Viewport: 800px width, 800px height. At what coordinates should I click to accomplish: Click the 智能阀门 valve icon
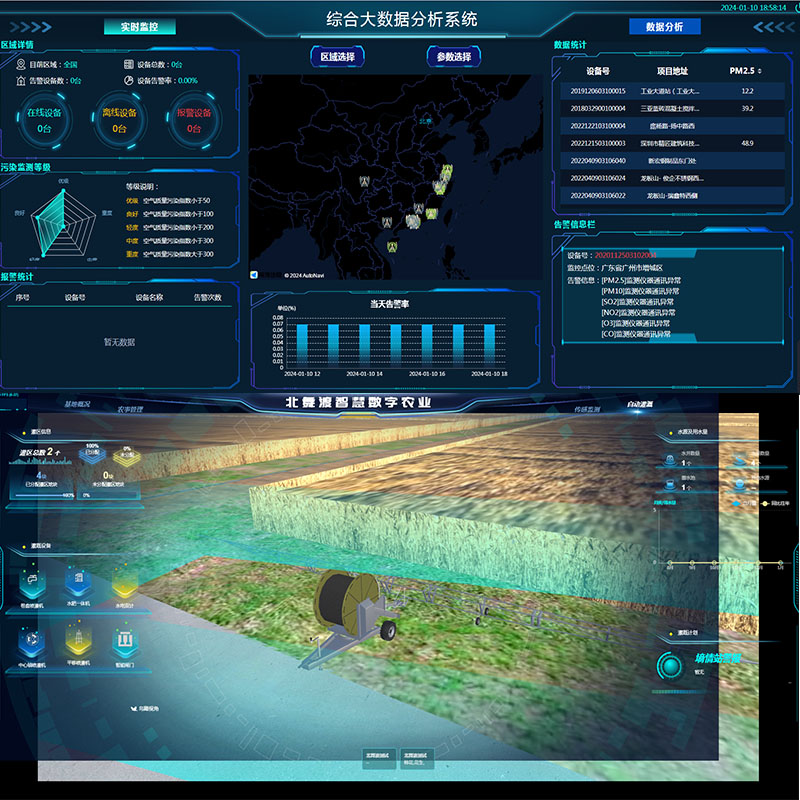[122, 638]
